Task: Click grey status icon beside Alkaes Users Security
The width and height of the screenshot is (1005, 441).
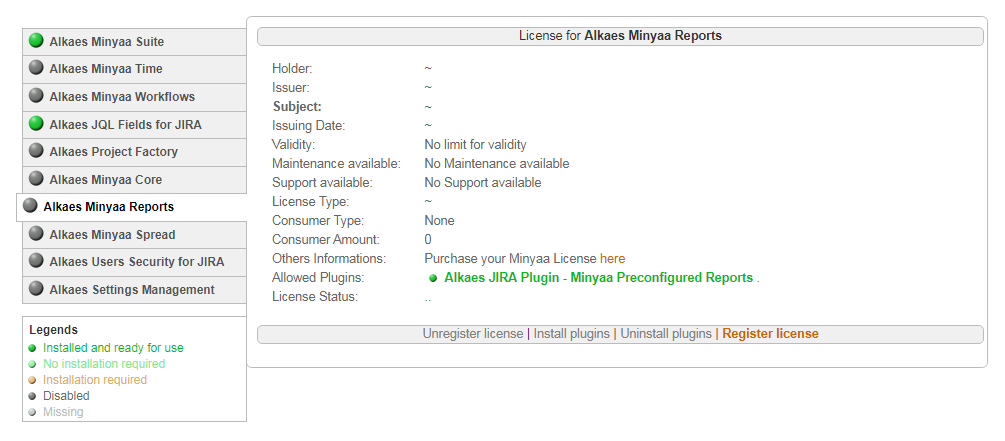Action: (x=37, y=261)
